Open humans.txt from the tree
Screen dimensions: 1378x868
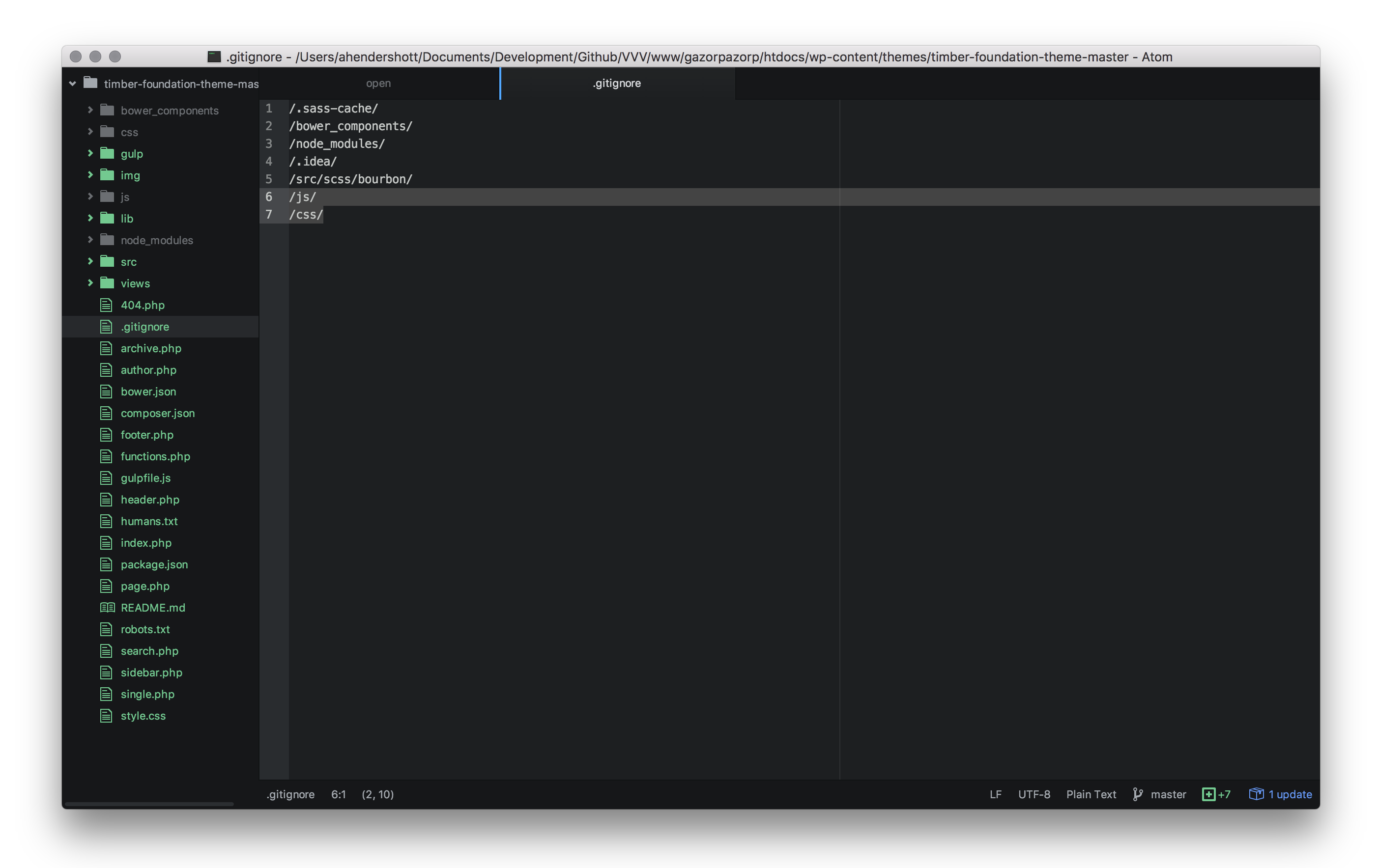[x=149, y=521]
